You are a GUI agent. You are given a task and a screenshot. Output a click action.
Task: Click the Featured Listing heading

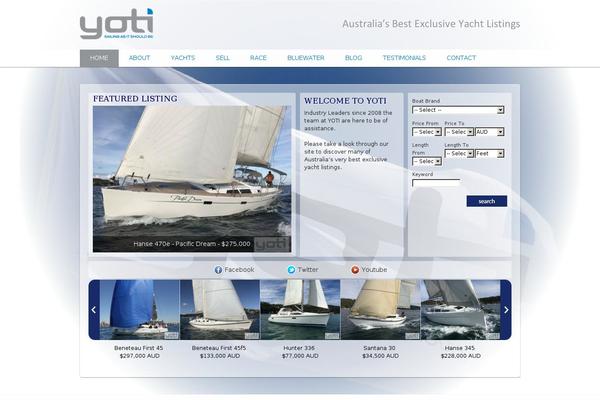pyautogui.click(x=135, y=99)
